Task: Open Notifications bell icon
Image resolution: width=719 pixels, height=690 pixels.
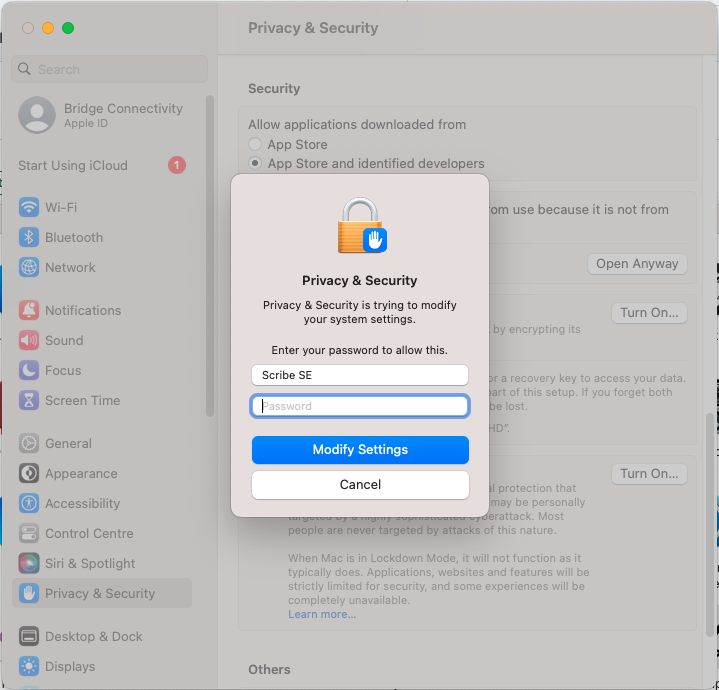Action: coord(29,311)
